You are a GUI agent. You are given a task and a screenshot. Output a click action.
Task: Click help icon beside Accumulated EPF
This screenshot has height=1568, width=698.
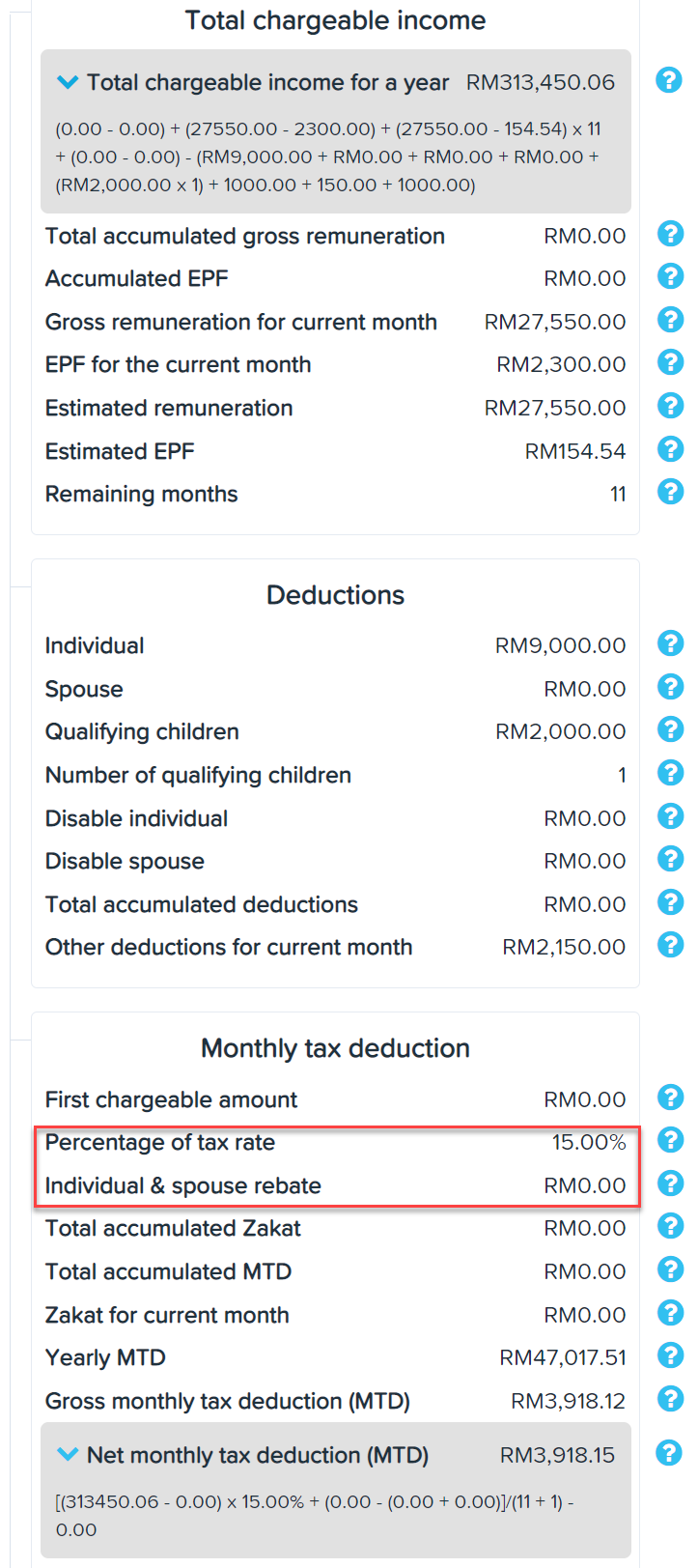point(670,276)
